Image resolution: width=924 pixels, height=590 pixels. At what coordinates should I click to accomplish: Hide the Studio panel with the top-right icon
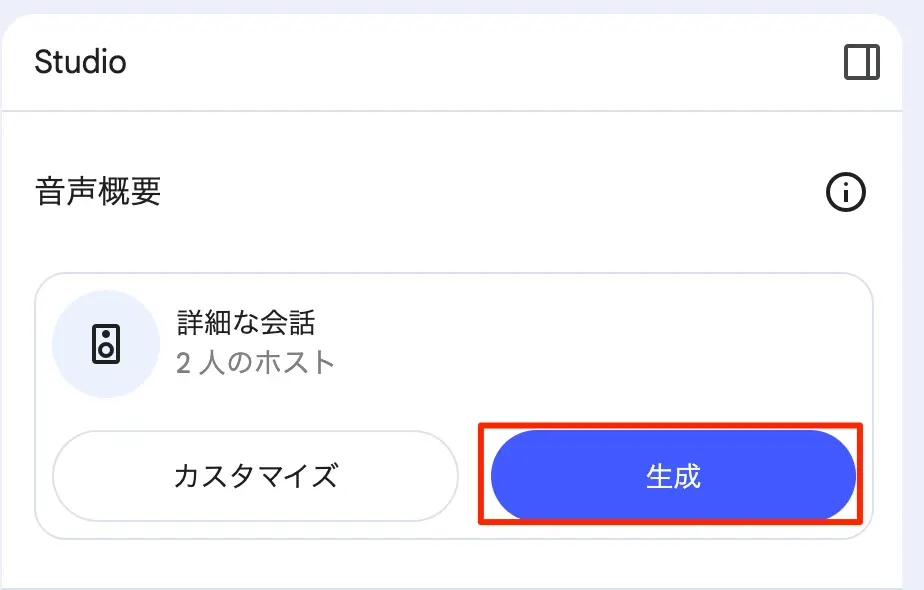[x=862, y=62]
